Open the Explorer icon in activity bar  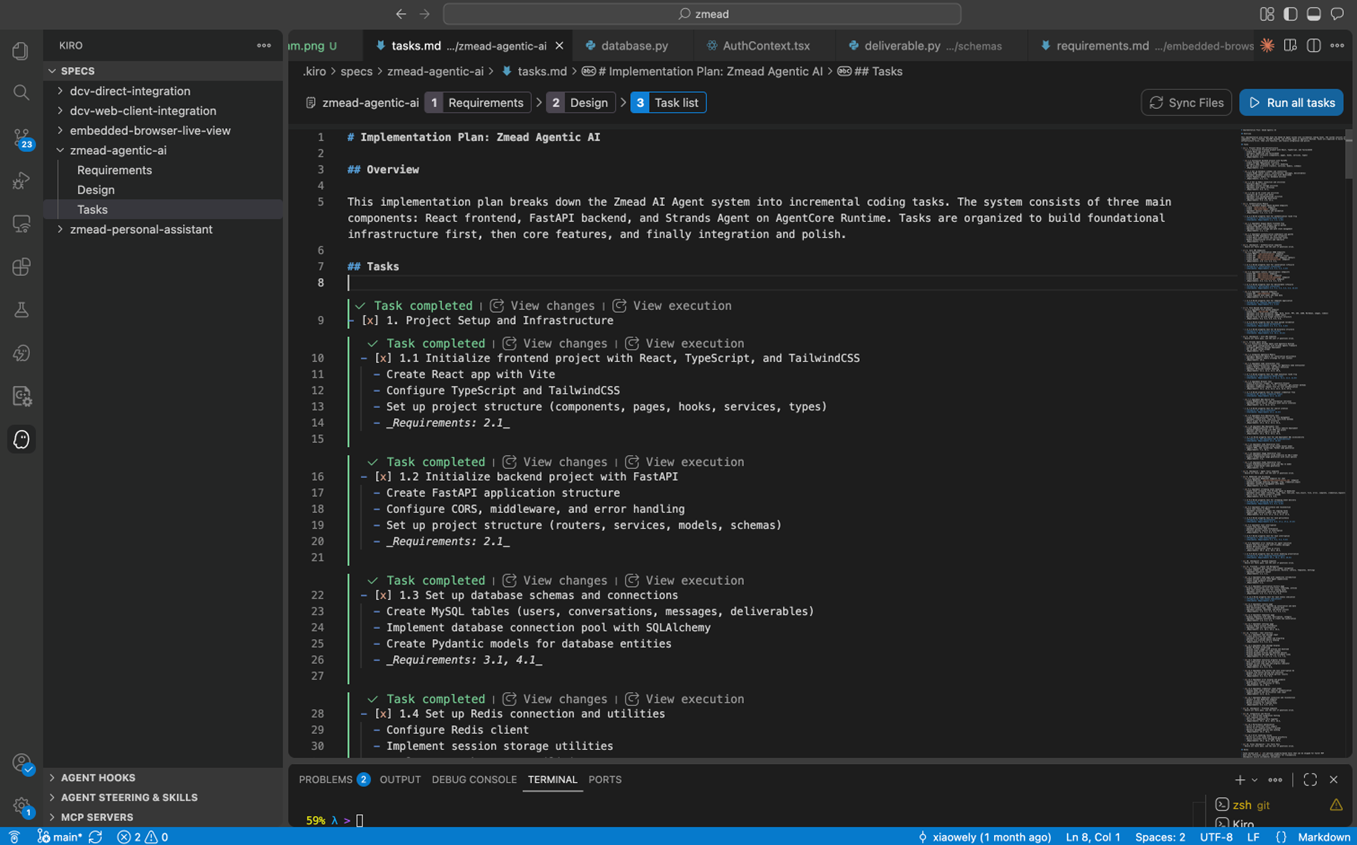coord(21,51)
